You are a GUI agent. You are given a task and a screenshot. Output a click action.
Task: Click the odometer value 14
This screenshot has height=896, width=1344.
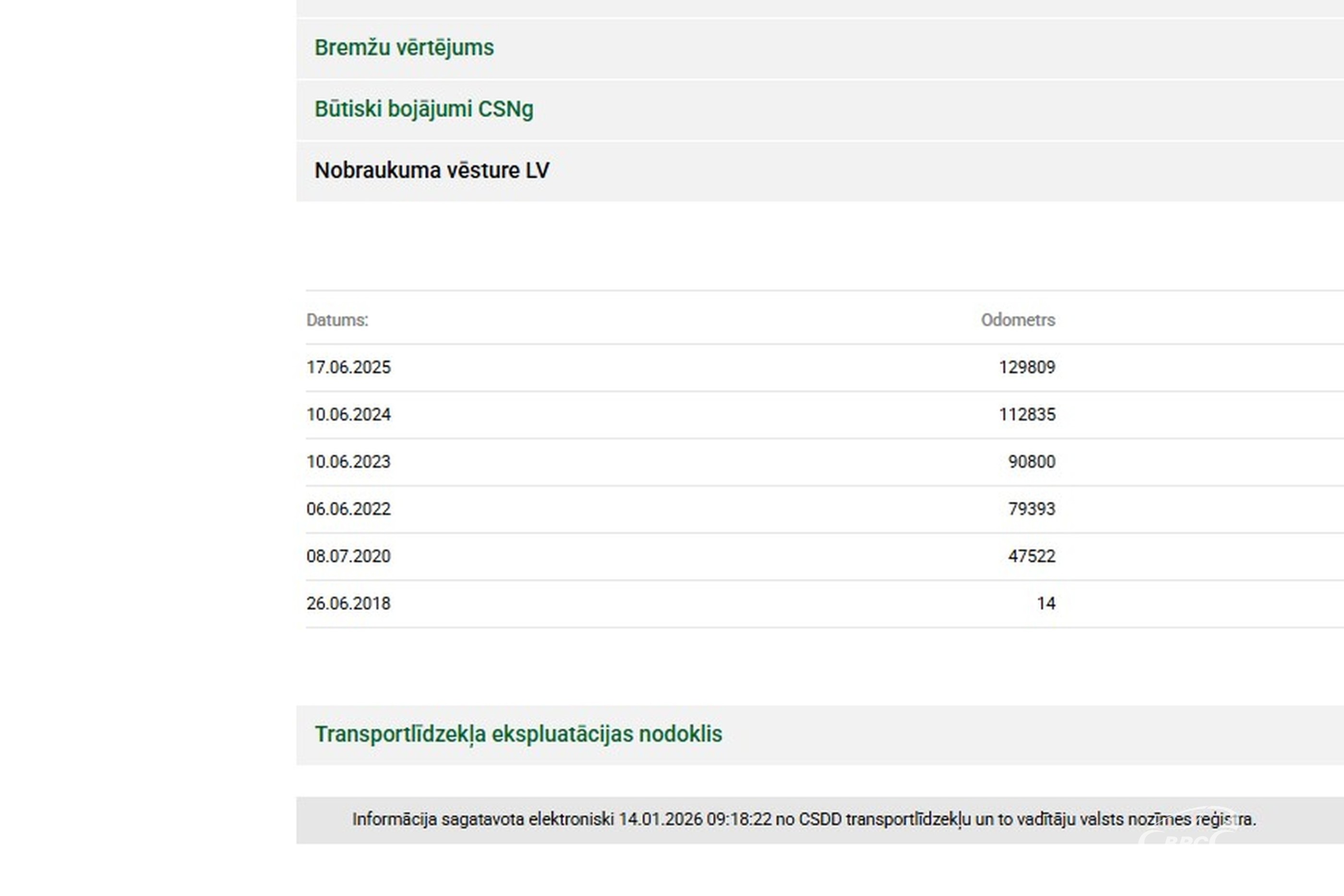click(1046, 603)
